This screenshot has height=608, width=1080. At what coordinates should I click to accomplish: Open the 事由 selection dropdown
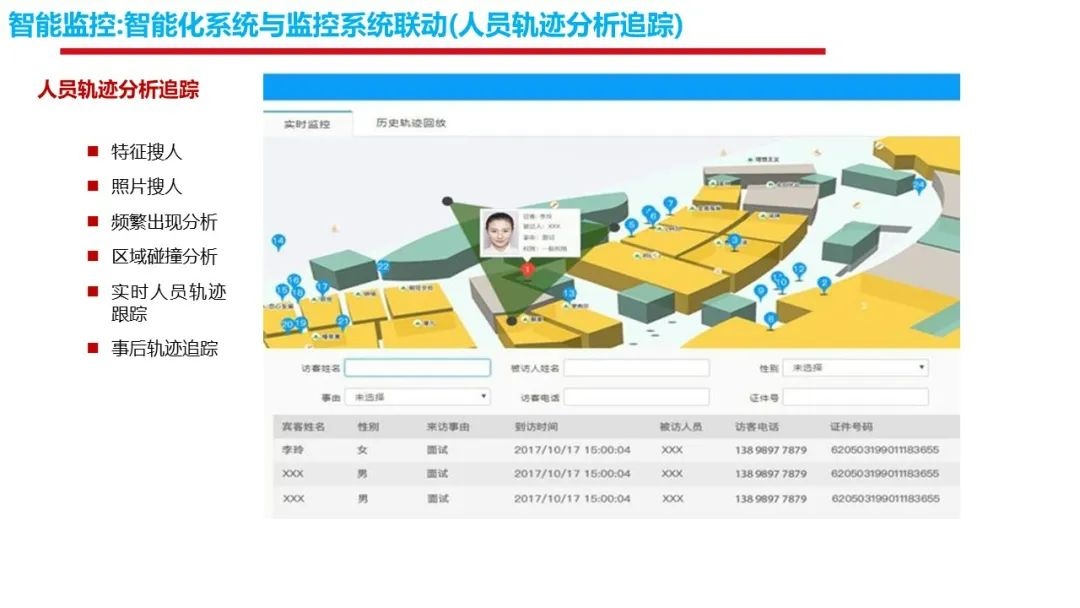pyautogui.click(x=418, y=396)
